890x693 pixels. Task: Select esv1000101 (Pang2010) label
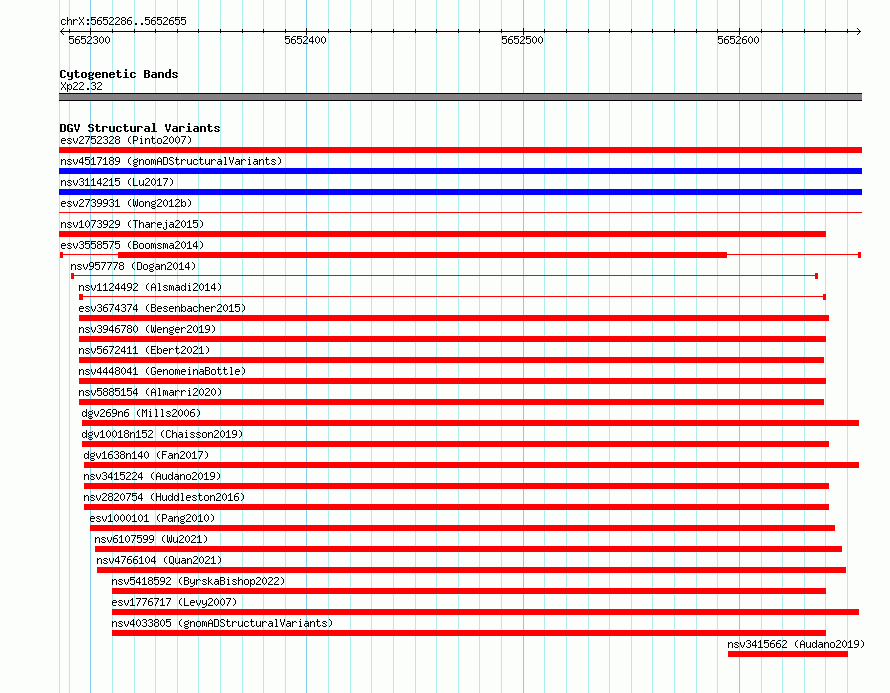(152, 518)
